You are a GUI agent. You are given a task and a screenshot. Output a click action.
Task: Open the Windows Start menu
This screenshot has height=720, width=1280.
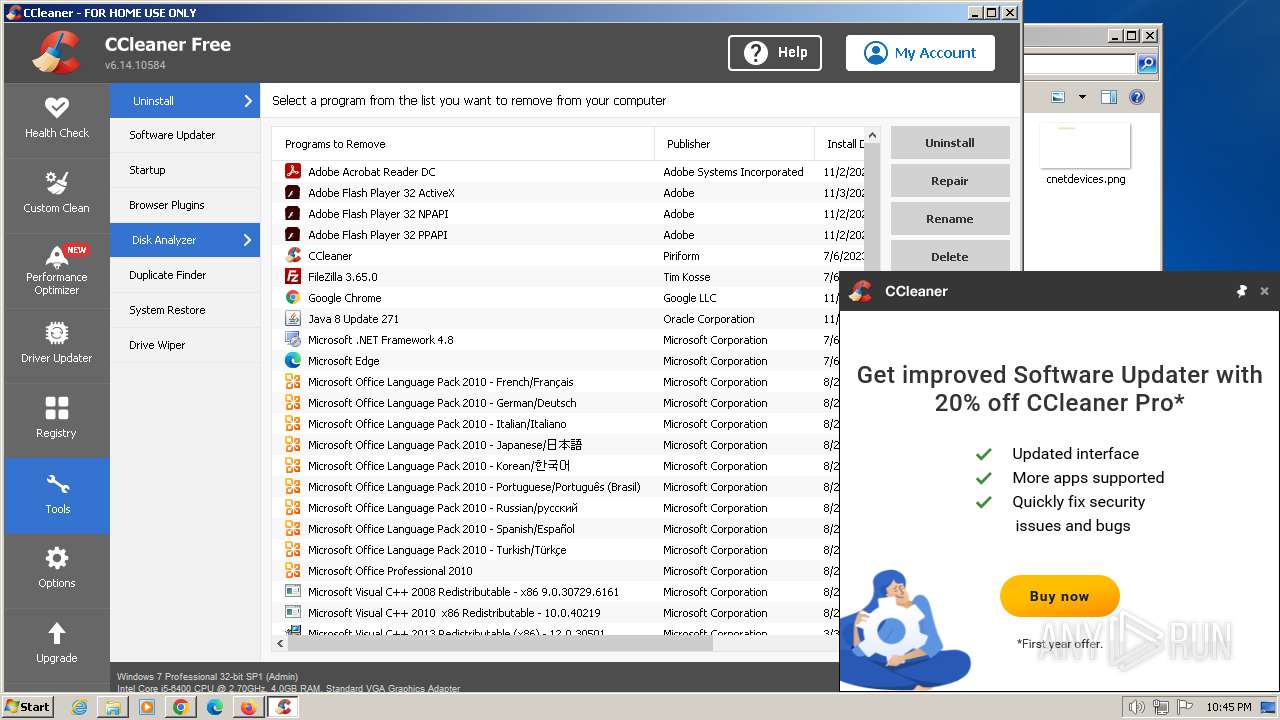[x=29, y=707]
